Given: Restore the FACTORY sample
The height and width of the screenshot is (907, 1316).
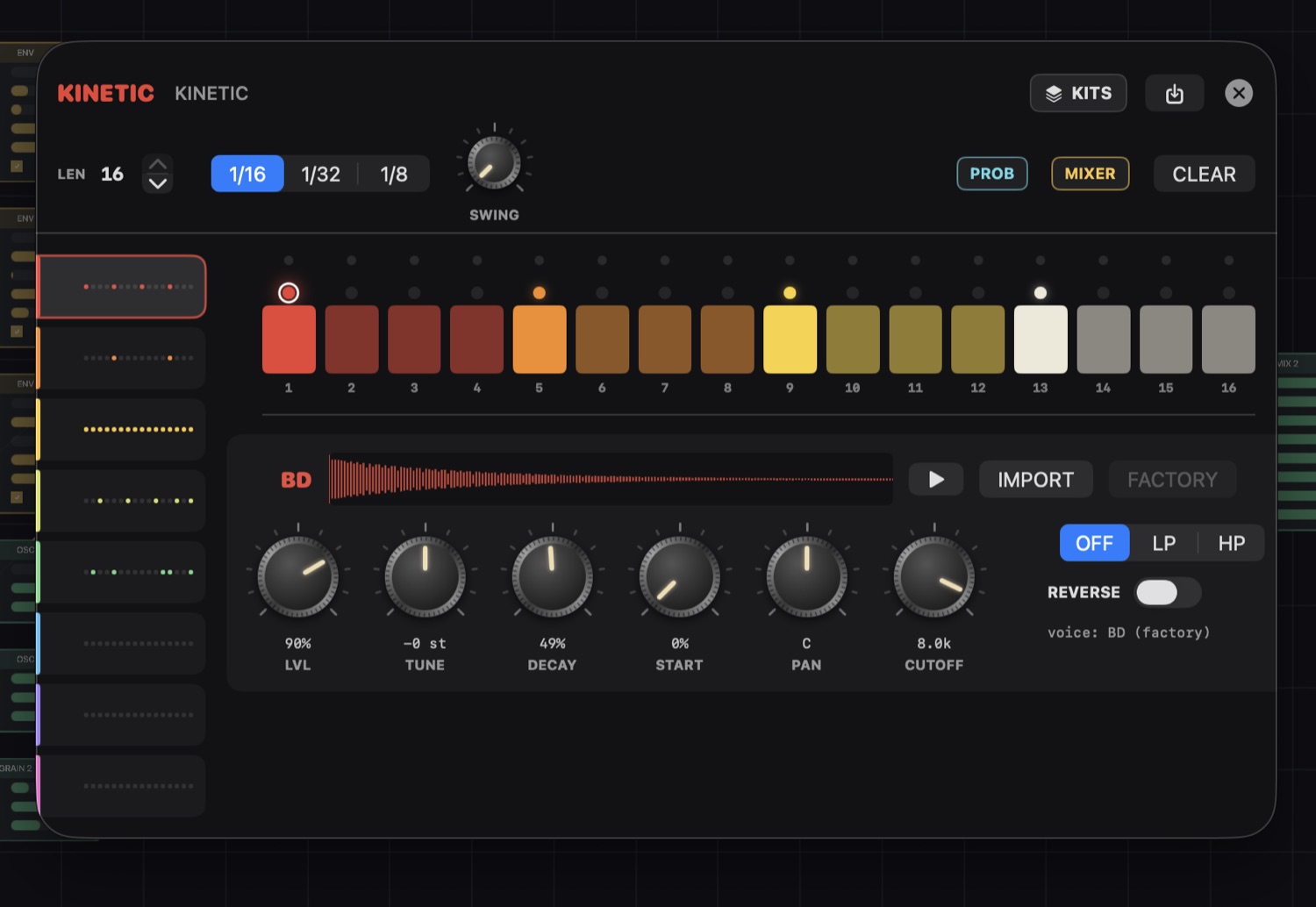Looking at the screenshot, I should tap(1172, 480).
